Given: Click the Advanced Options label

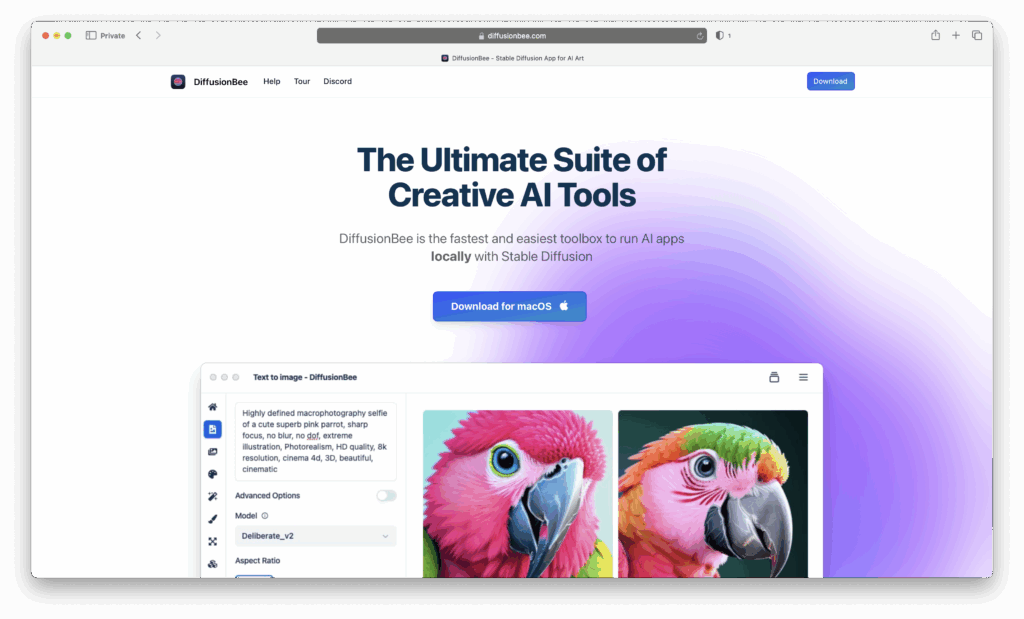Looking at the screenshot, I should pos(267,496).
